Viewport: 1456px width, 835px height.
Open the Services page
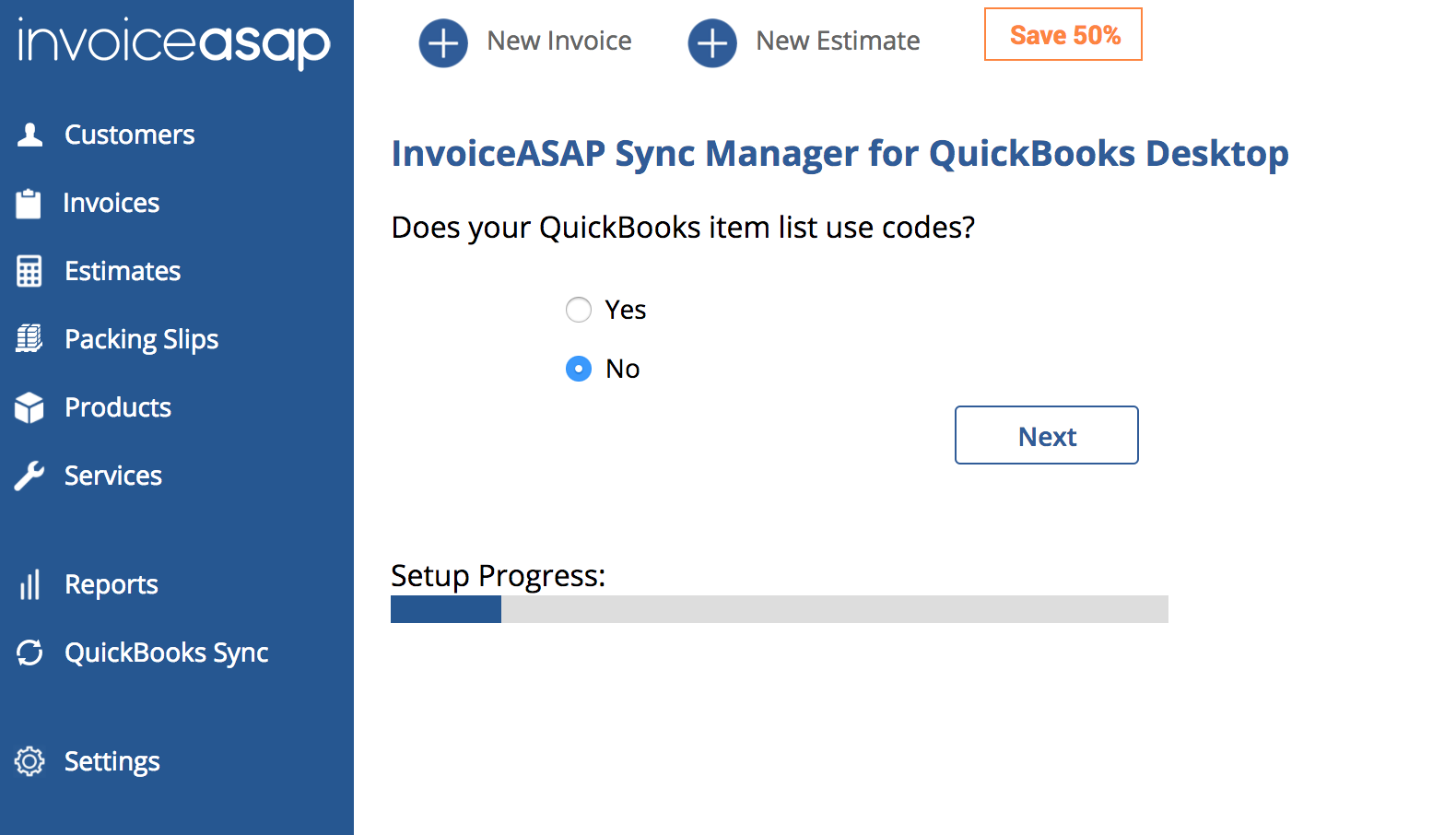pyautogui.click(x=113, y=476)
